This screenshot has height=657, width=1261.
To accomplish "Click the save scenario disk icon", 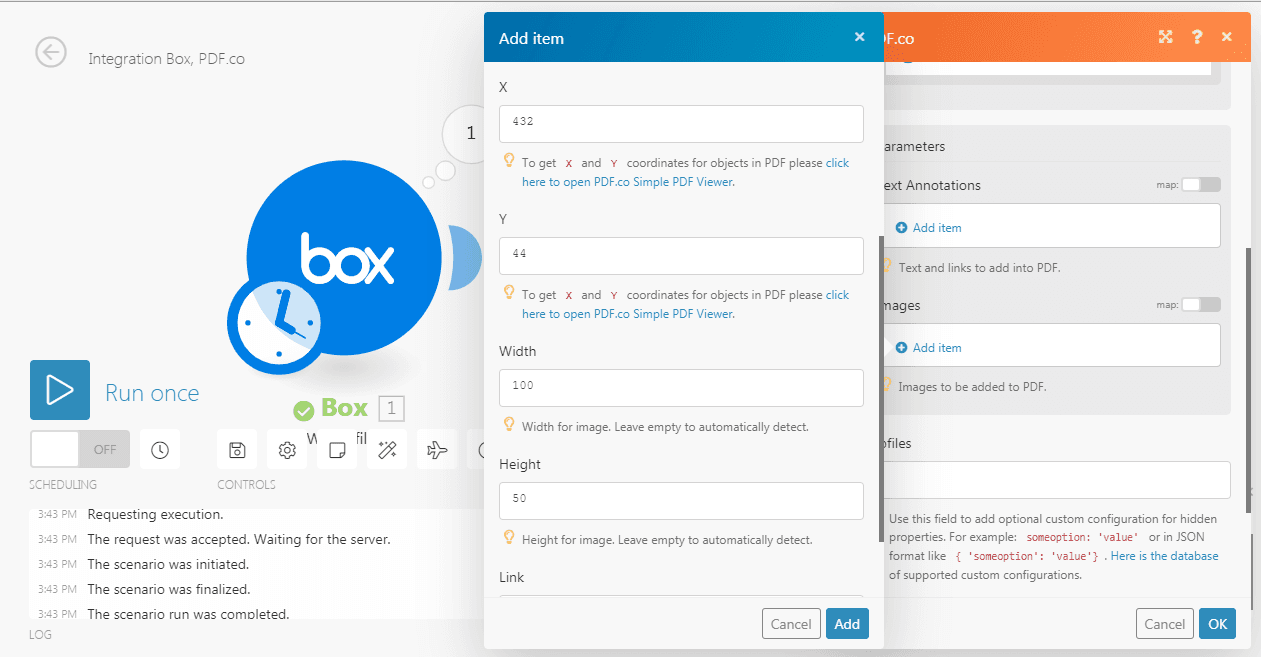I will click(x=237, y=450).
